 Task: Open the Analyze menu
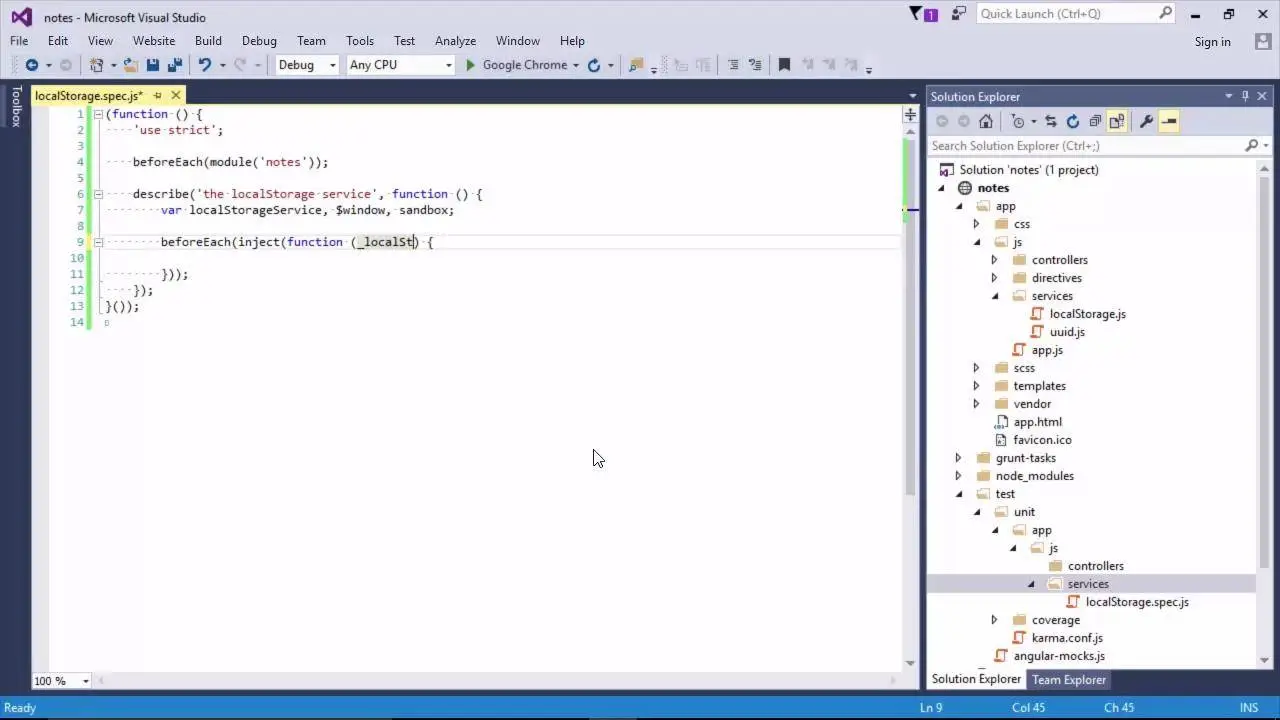455,41
